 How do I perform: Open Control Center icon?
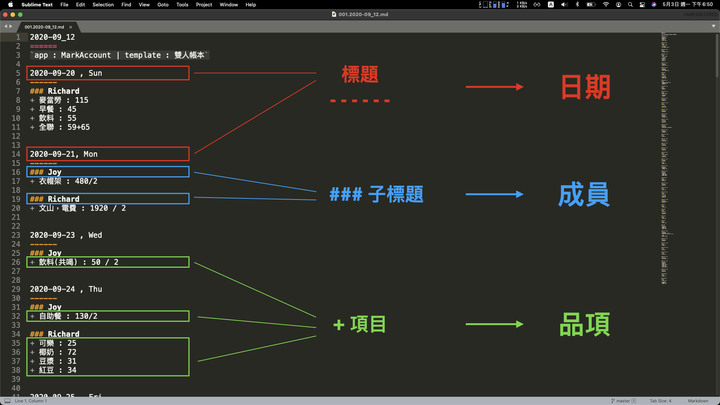[642, 5]
